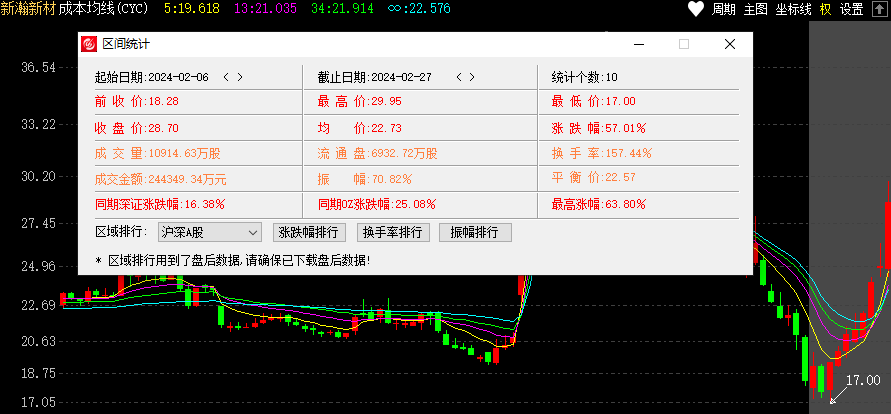
Task: Click the 成交金额:244349.34万元 value
Action: (x=161, y=180)
